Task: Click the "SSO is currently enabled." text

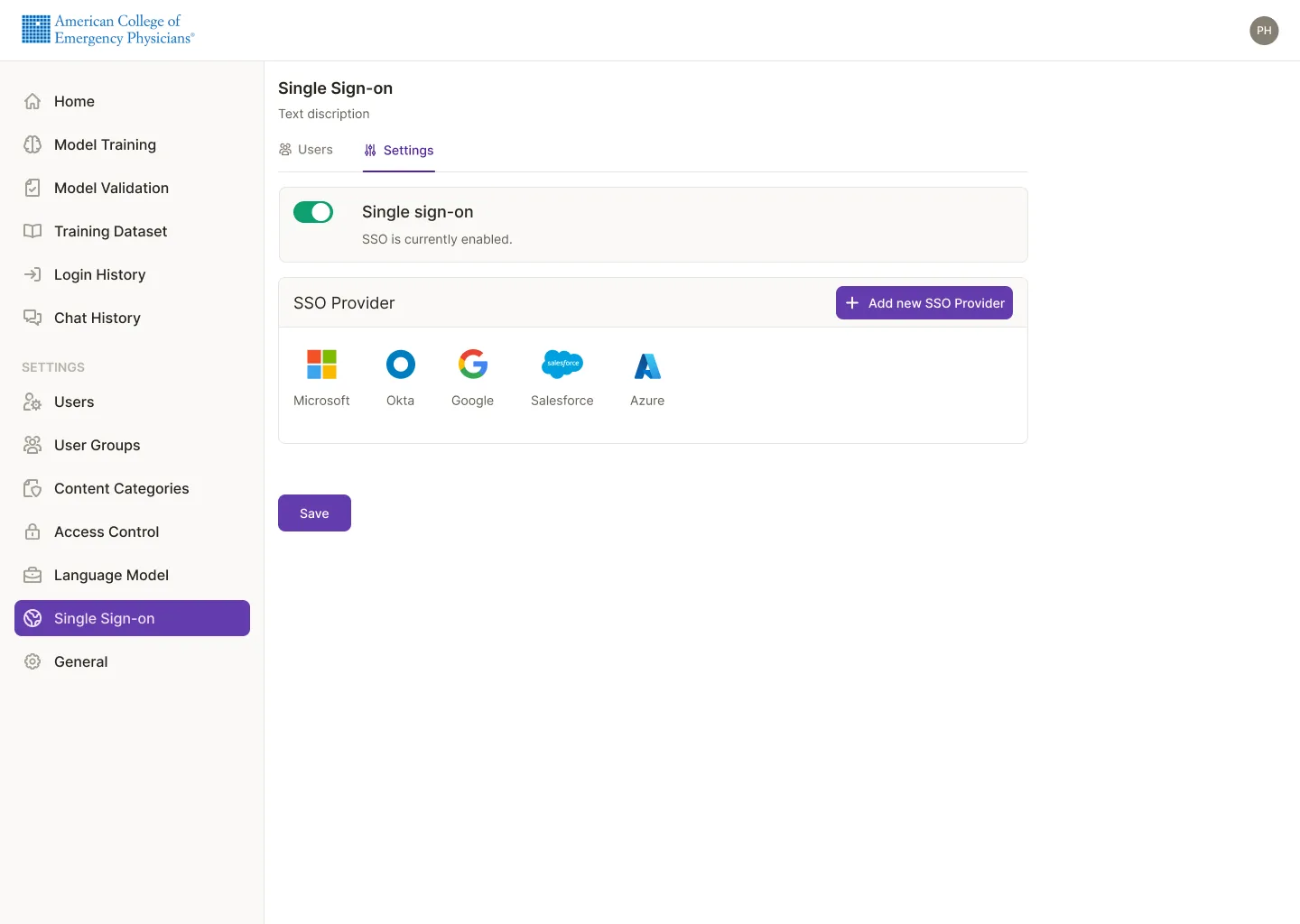Action: (x=437, y=239)
